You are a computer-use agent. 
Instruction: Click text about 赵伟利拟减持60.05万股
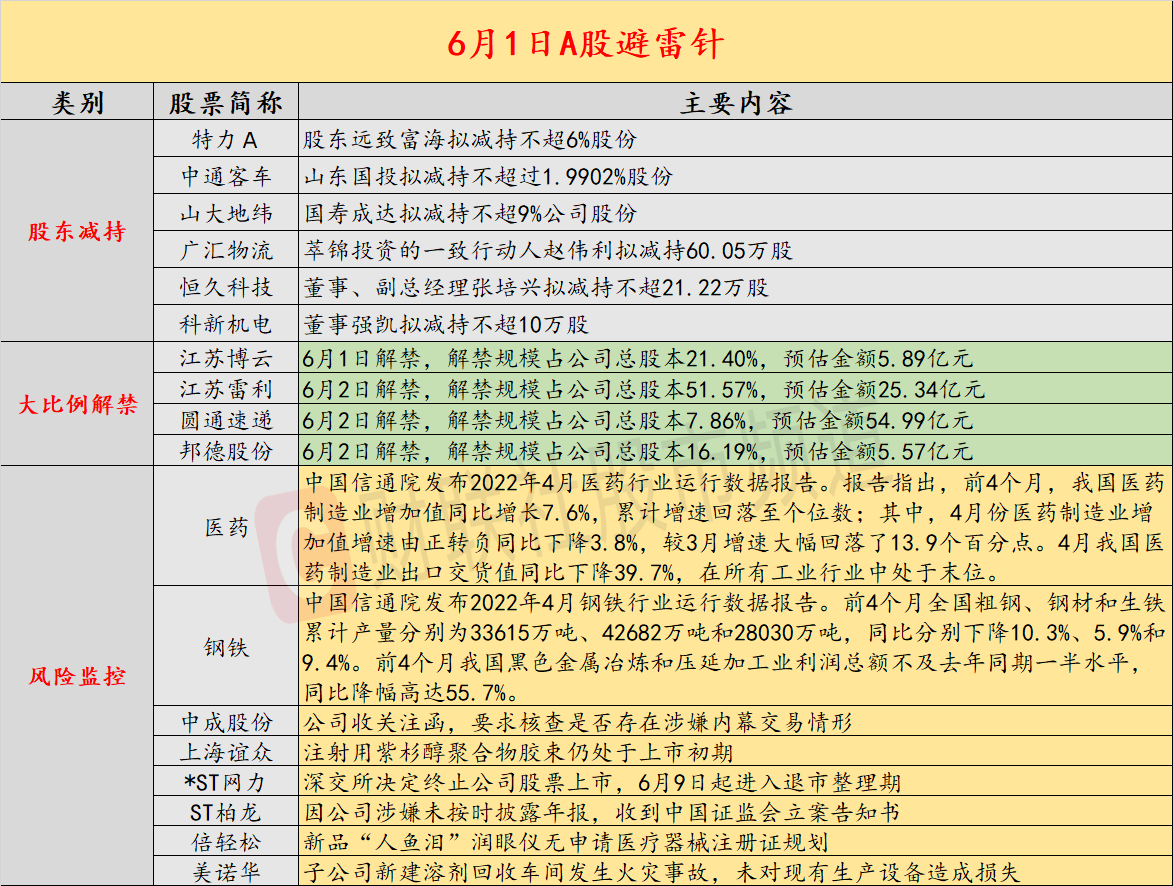coord(548,250)
